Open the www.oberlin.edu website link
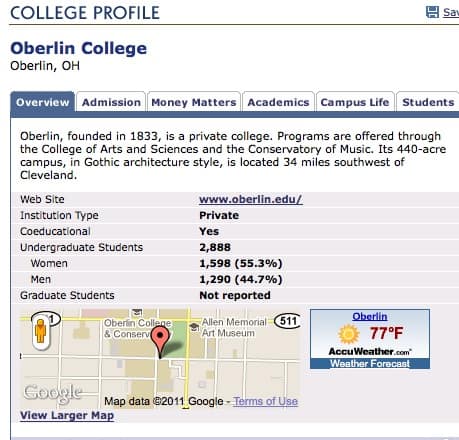 [251, 199]
